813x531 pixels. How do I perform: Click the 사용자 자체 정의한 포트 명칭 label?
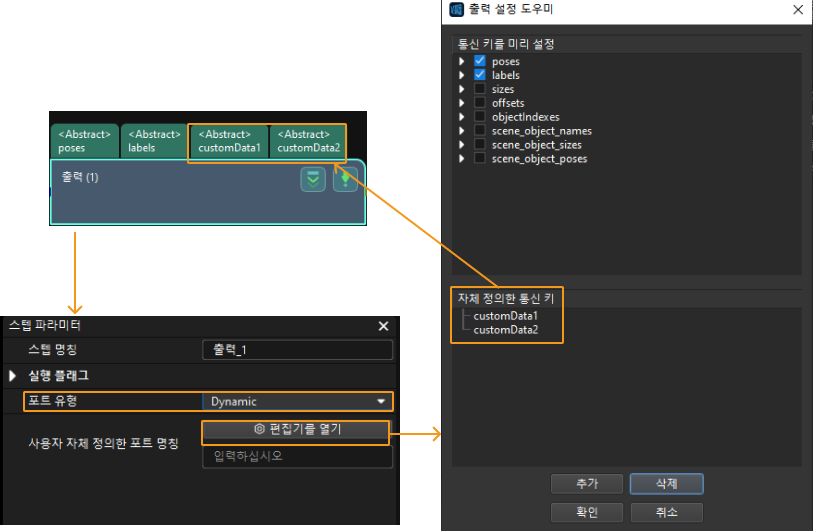click(x=103, y=444)
